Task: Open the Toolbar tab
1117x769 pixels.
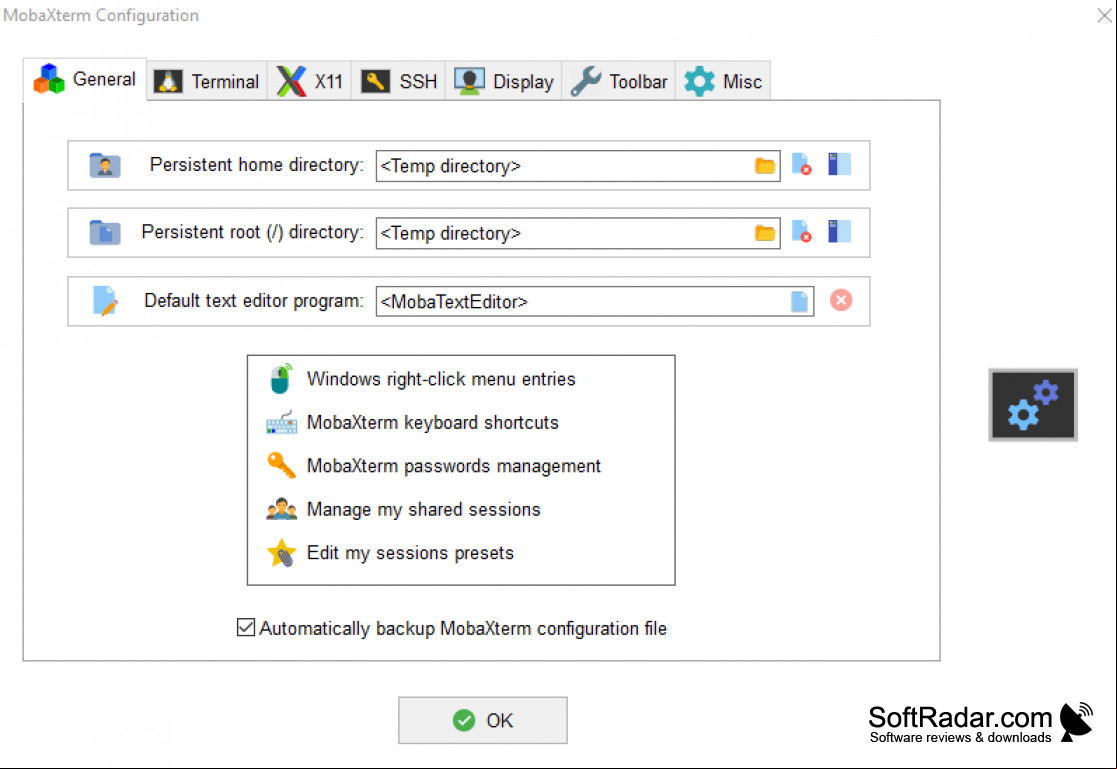Action: (618, 81)
